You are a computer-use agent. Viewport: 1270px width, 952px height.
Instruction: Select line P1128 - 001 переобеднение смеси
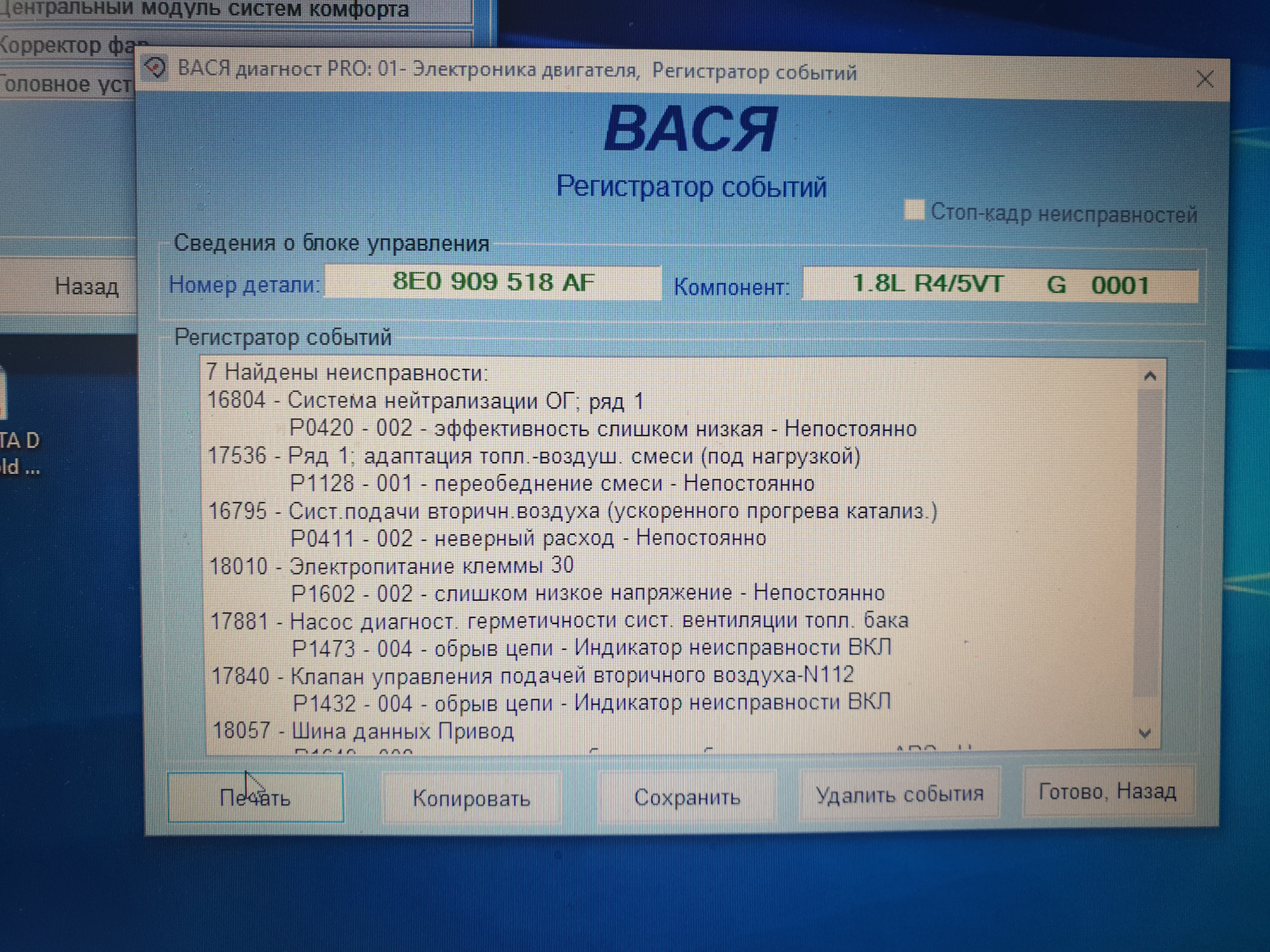[552, 483]
